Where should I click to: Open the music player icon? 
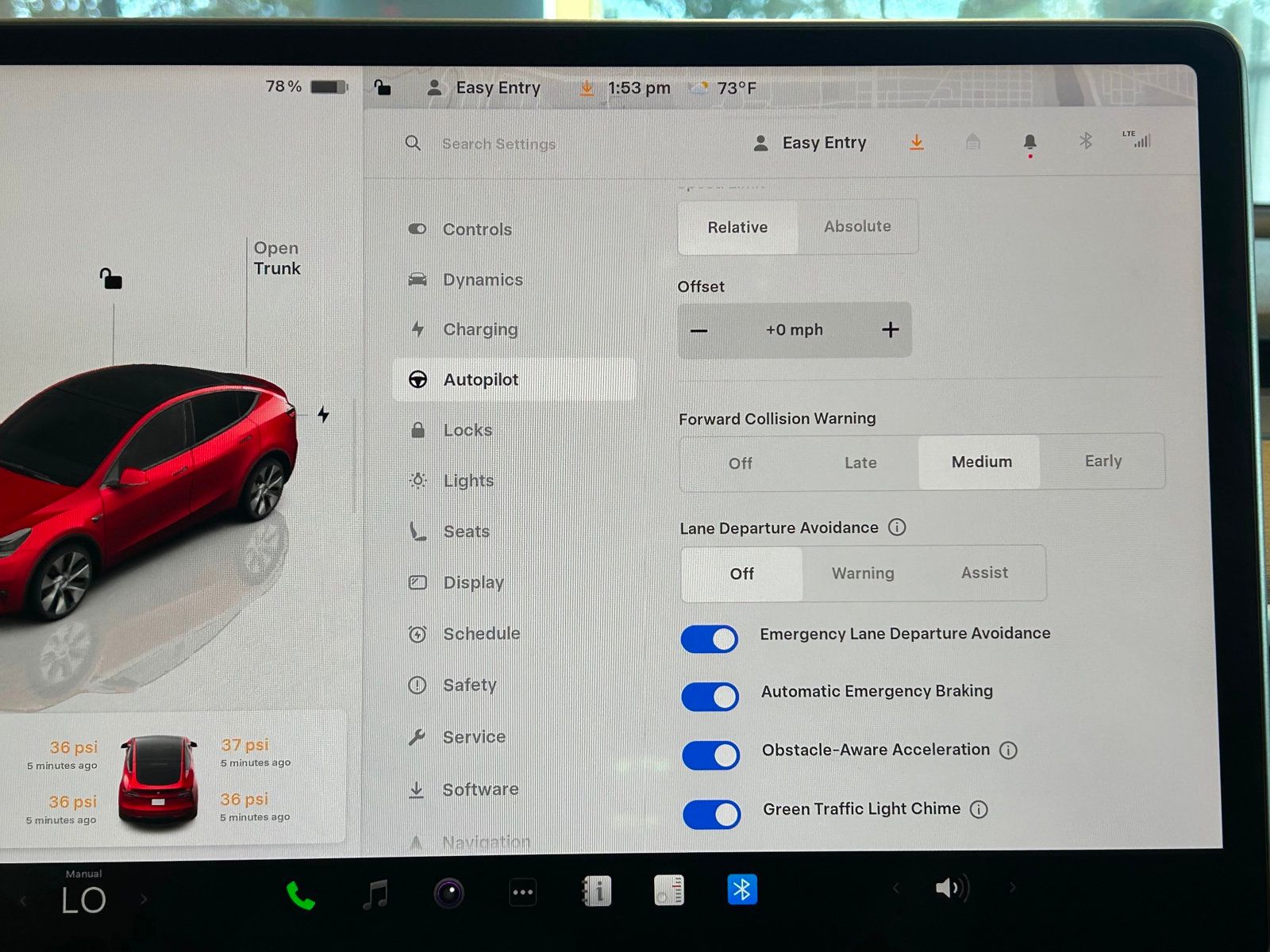pos(375,894)
